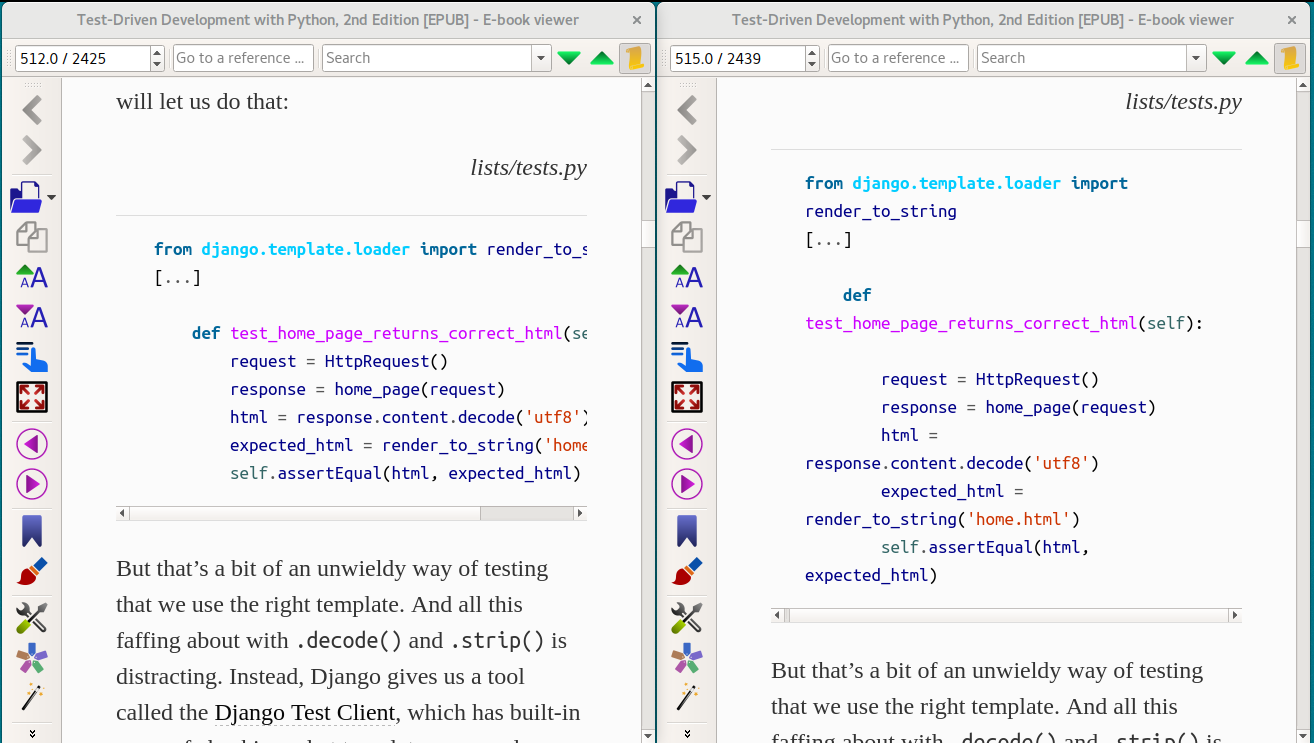Click Go to a reference field, left viewer
This screenshot has height=743, width=1314.
click(x=243, y=58)
